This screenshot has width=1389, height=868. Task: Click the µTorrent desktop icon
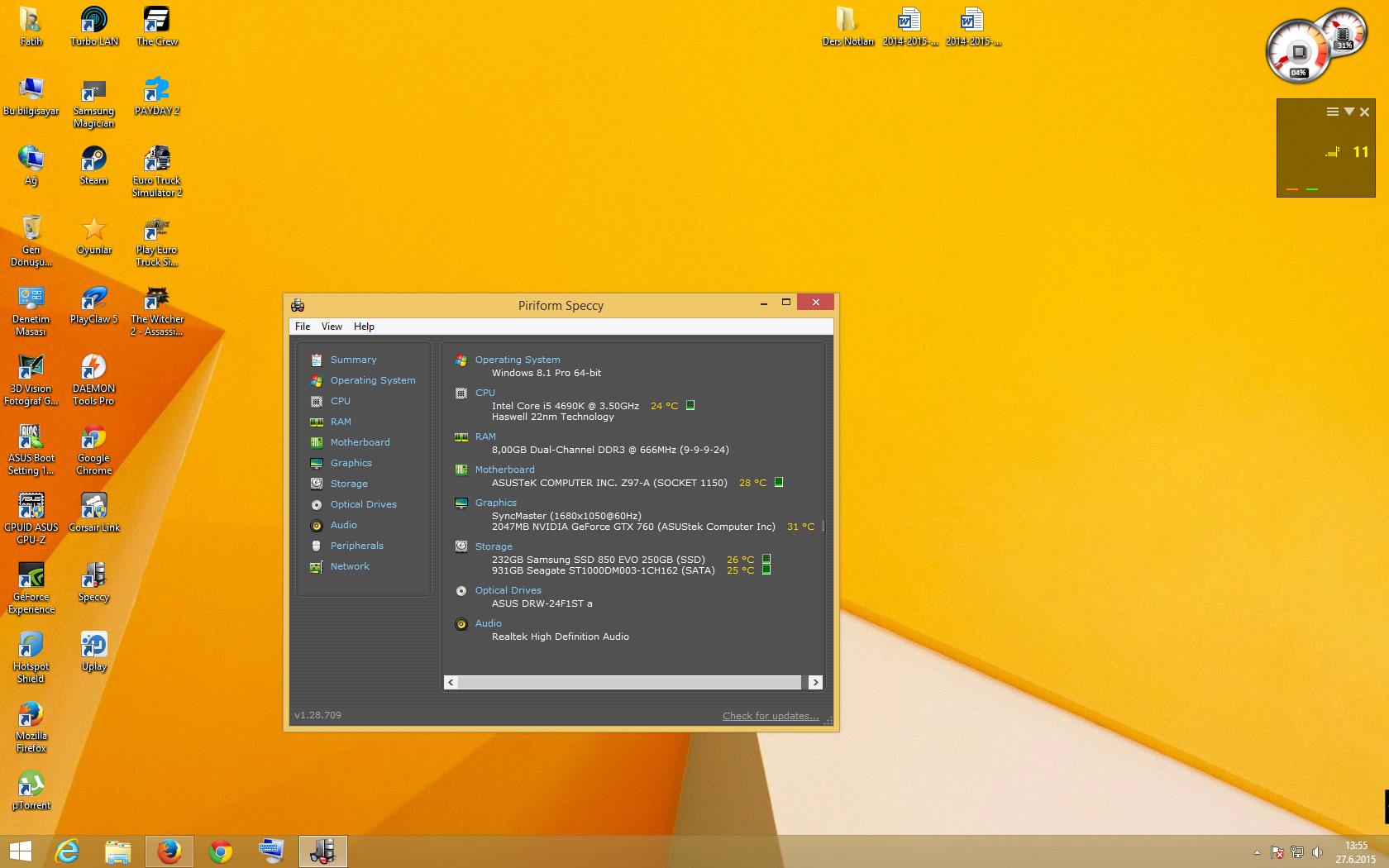pos(31,790)
